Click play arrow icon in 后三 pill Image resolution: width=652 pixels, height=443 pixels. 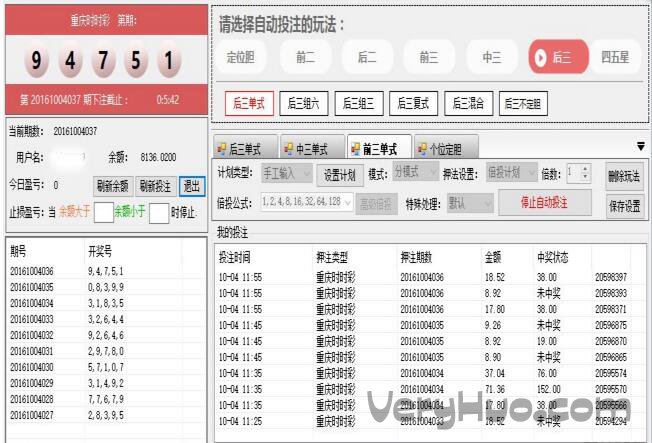(540, 57)
